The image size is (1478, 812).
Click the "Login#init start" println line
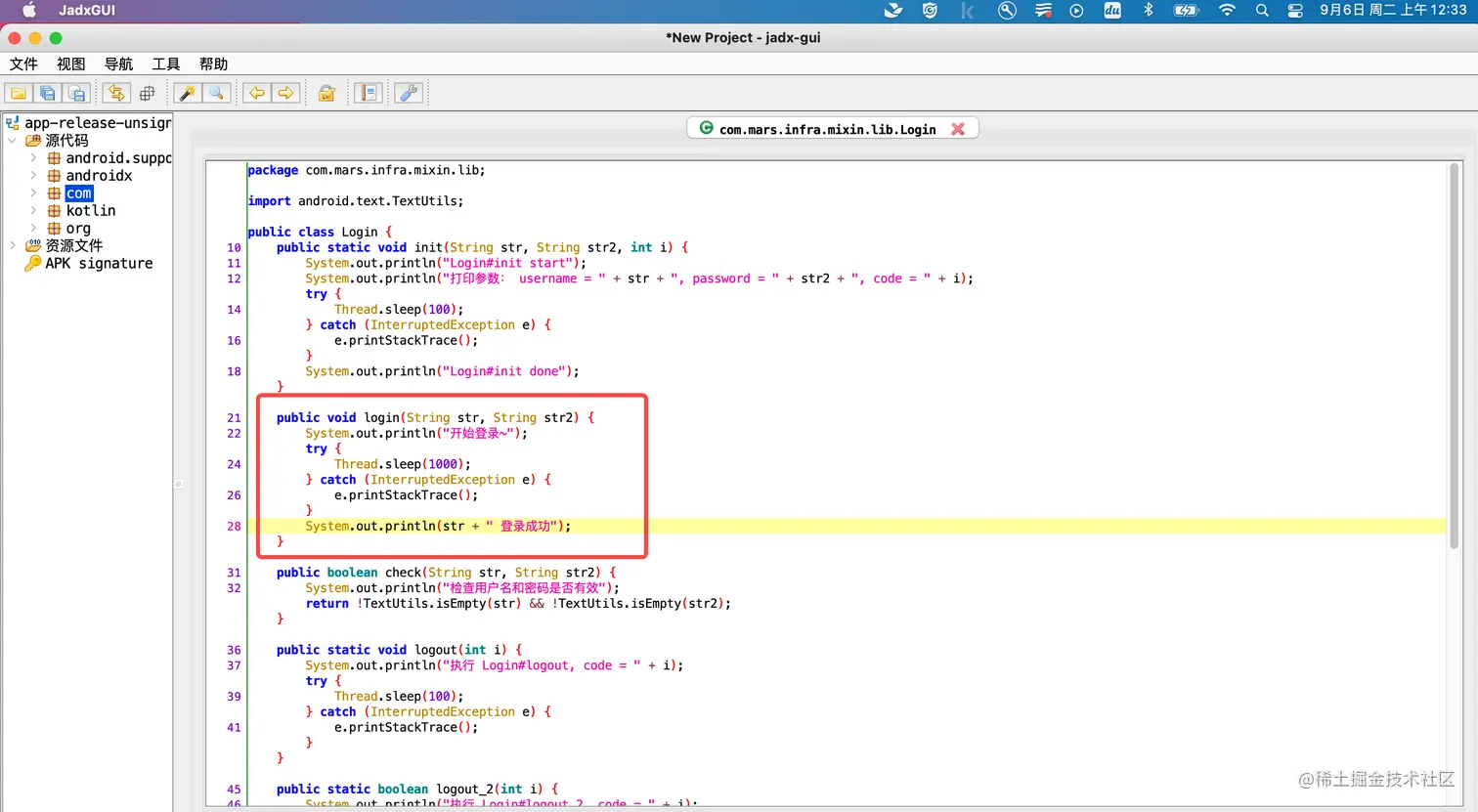pyautogui.click(x=446, y=263)
